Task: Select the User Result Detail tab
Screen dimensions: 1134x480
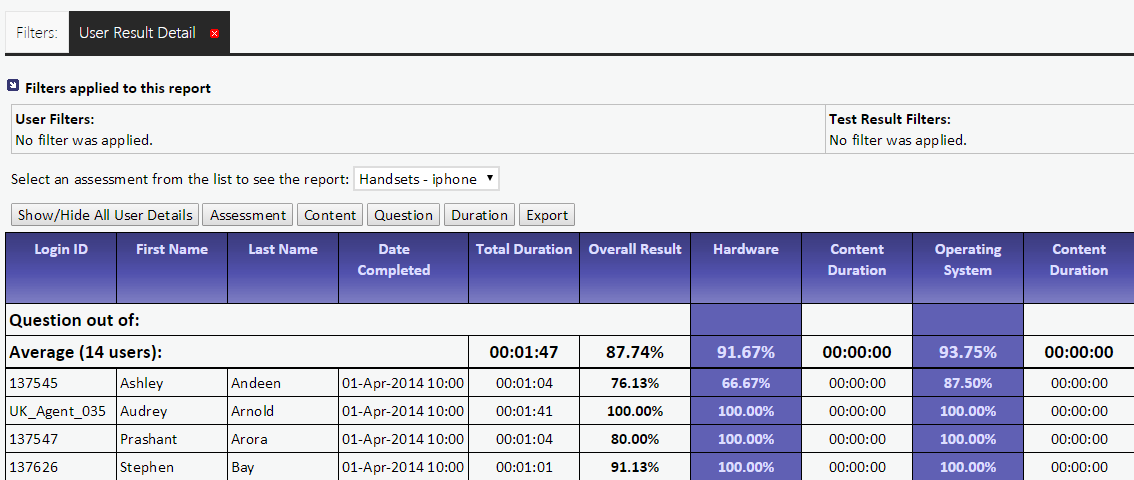Action: pos(137,32)
